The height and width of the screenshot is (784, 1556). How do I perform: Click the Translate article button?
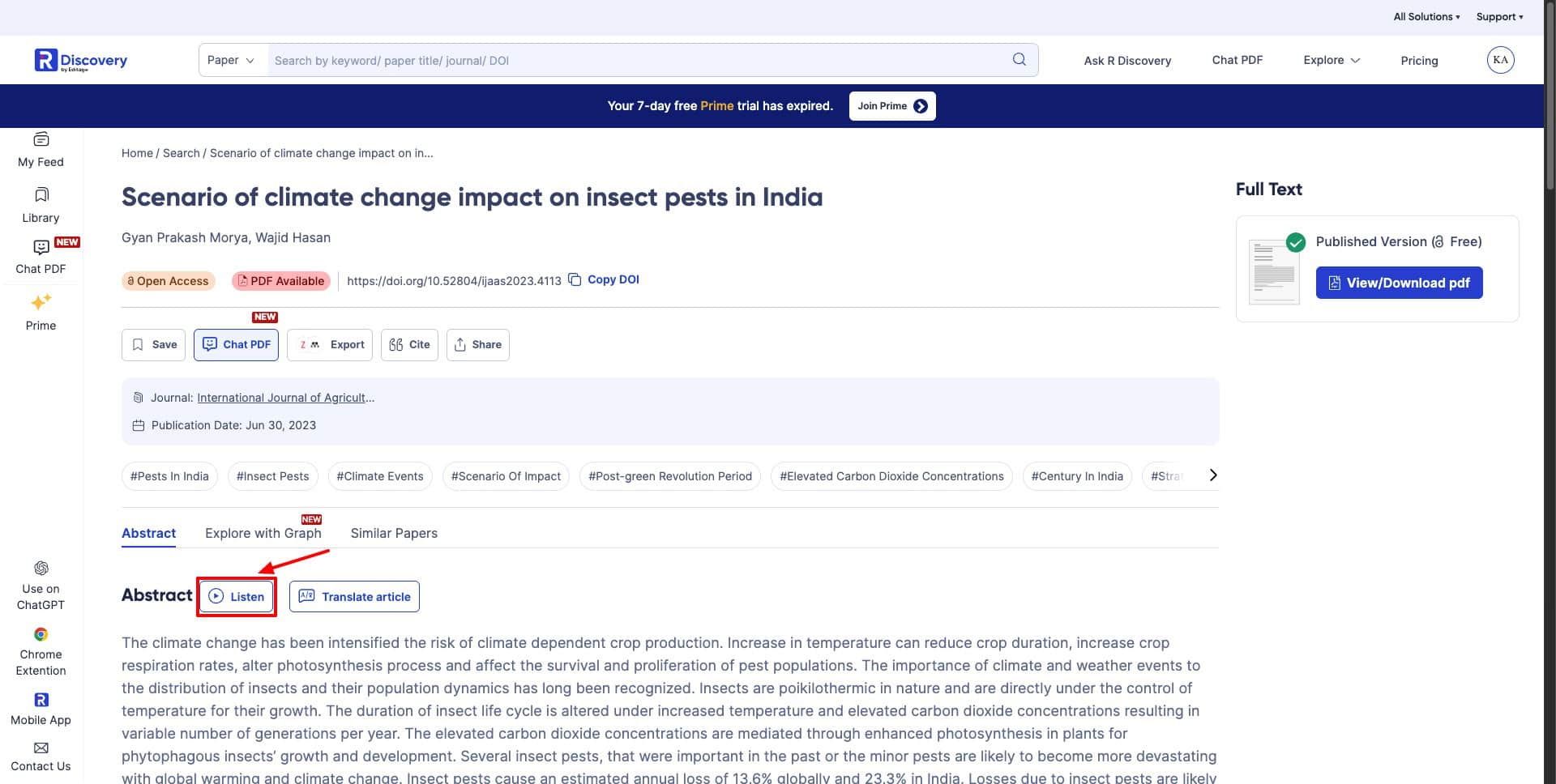point(354,597)
